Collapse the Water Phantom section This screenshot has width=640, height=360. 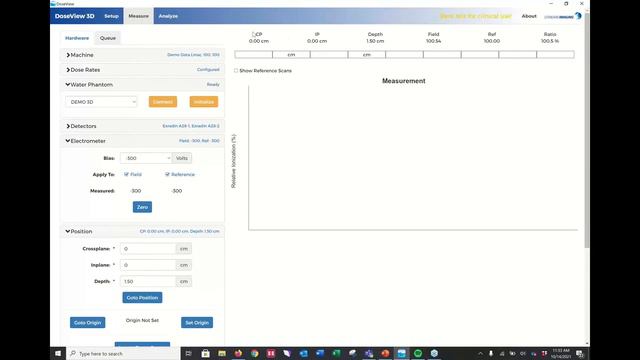coord(142,84)
